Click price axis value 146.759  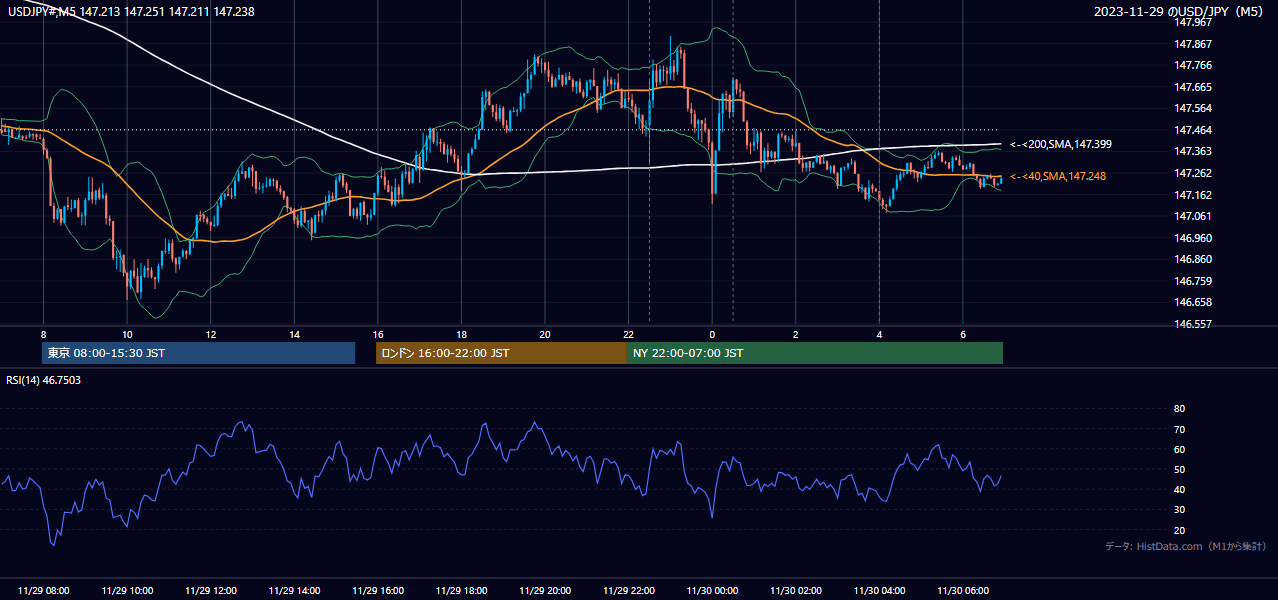click(x=1194, y=281)
